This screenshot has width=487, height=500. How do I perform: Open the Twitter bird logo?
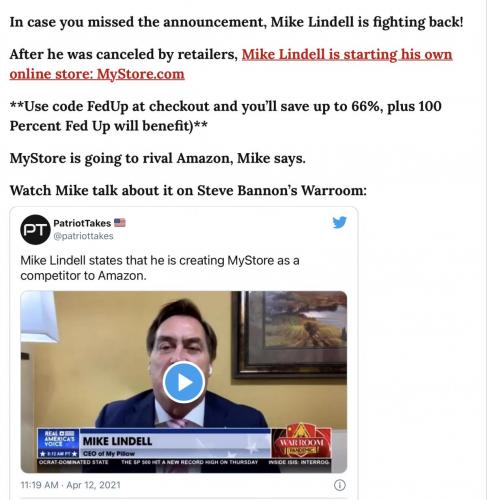click(339, 222)
